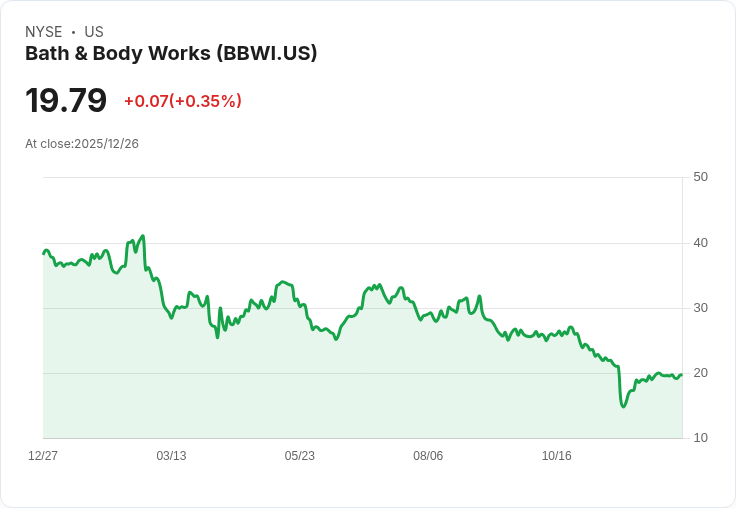The width and height of the screenshot is (736, 508).
Task: Click the US market label
Action: pos(94,32)
